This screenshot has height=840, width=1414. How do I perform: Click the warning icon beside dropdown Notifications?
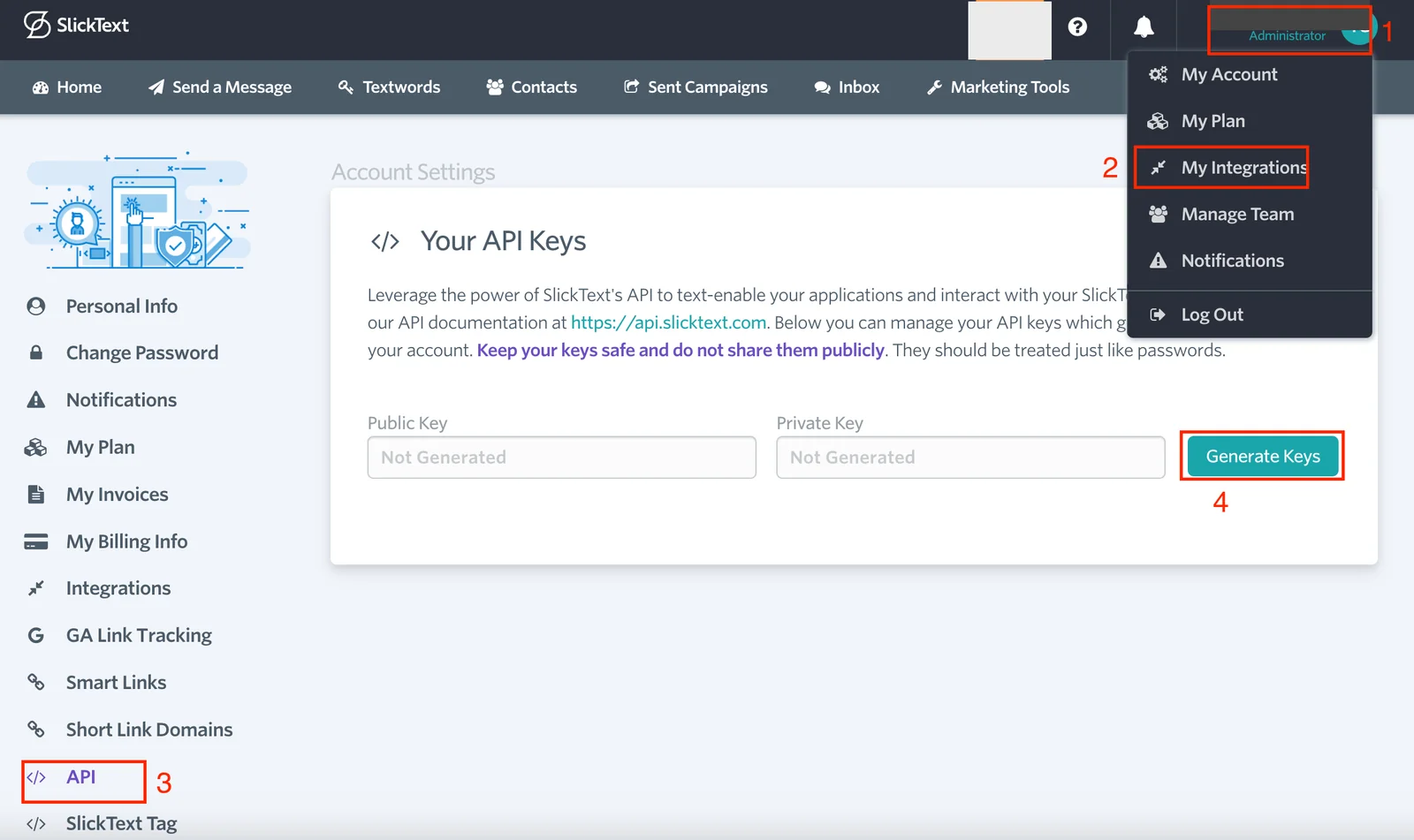click(1158, 261)
